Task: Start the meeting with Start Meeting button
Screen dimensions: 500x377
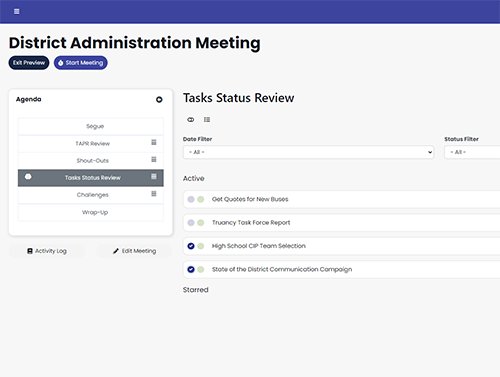Action: 81,63
